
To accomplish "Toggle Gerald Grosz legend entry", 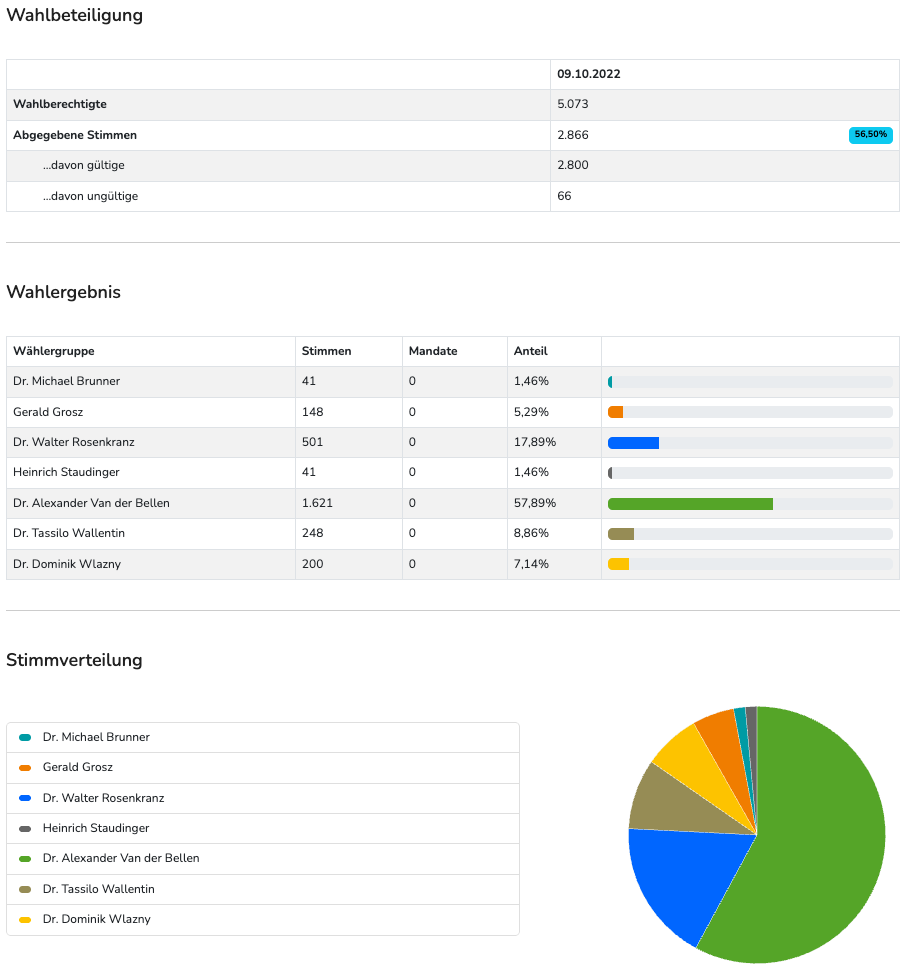I will click(77, 767).
